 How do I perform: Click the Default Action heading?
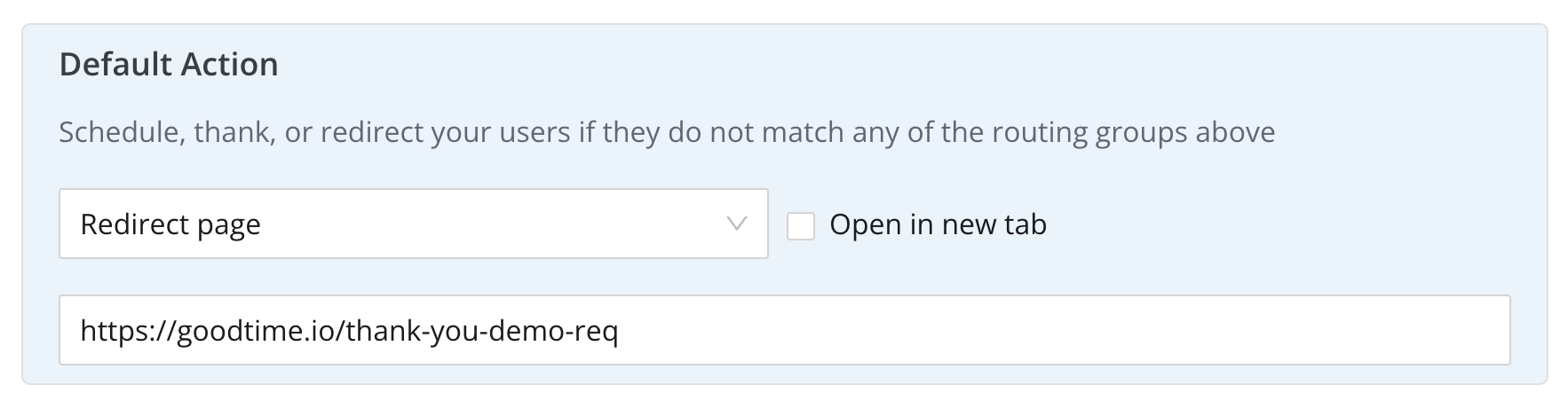(169, 65)
